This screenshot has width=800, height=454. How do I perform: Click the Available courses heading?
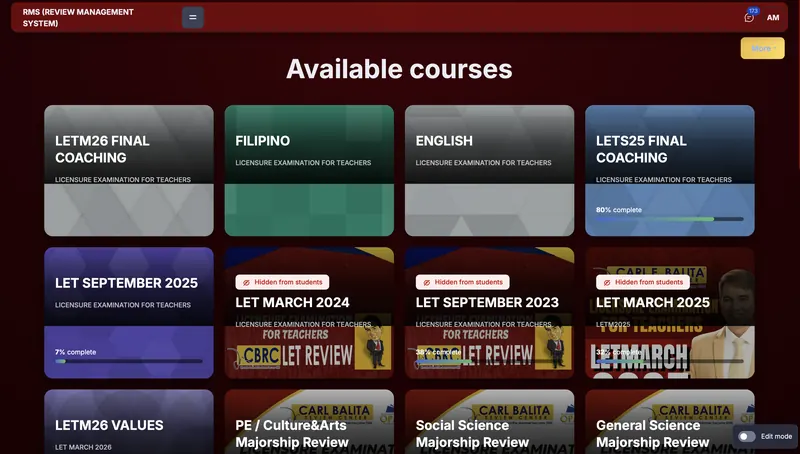(399, 69)
